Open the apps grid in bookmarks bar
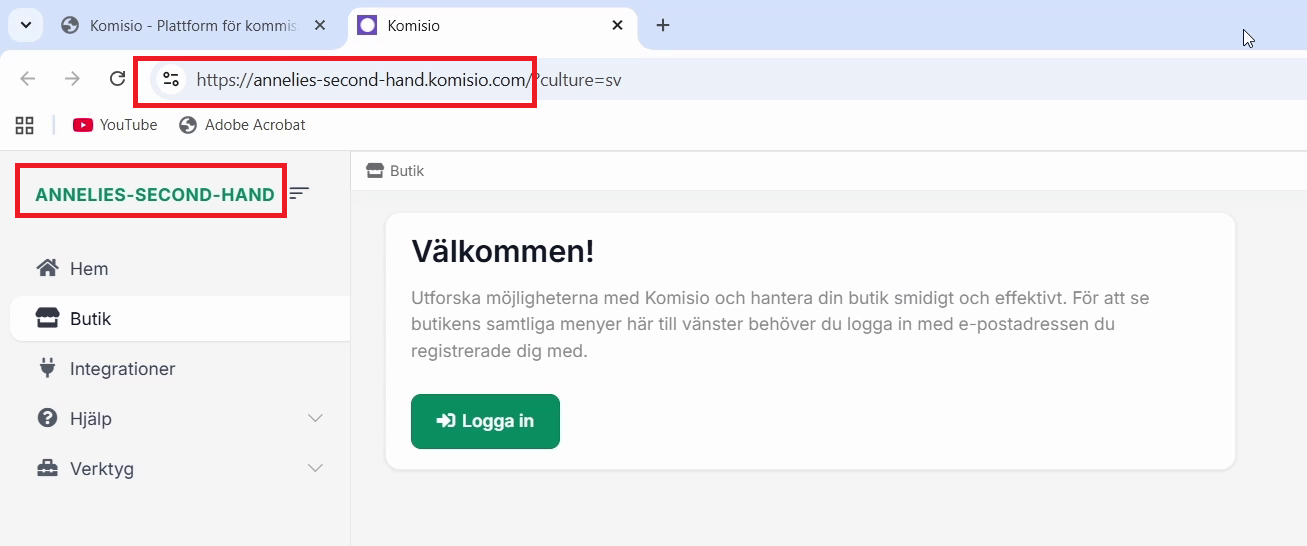The image size is (1307, 546). click(x=25, y=125)
